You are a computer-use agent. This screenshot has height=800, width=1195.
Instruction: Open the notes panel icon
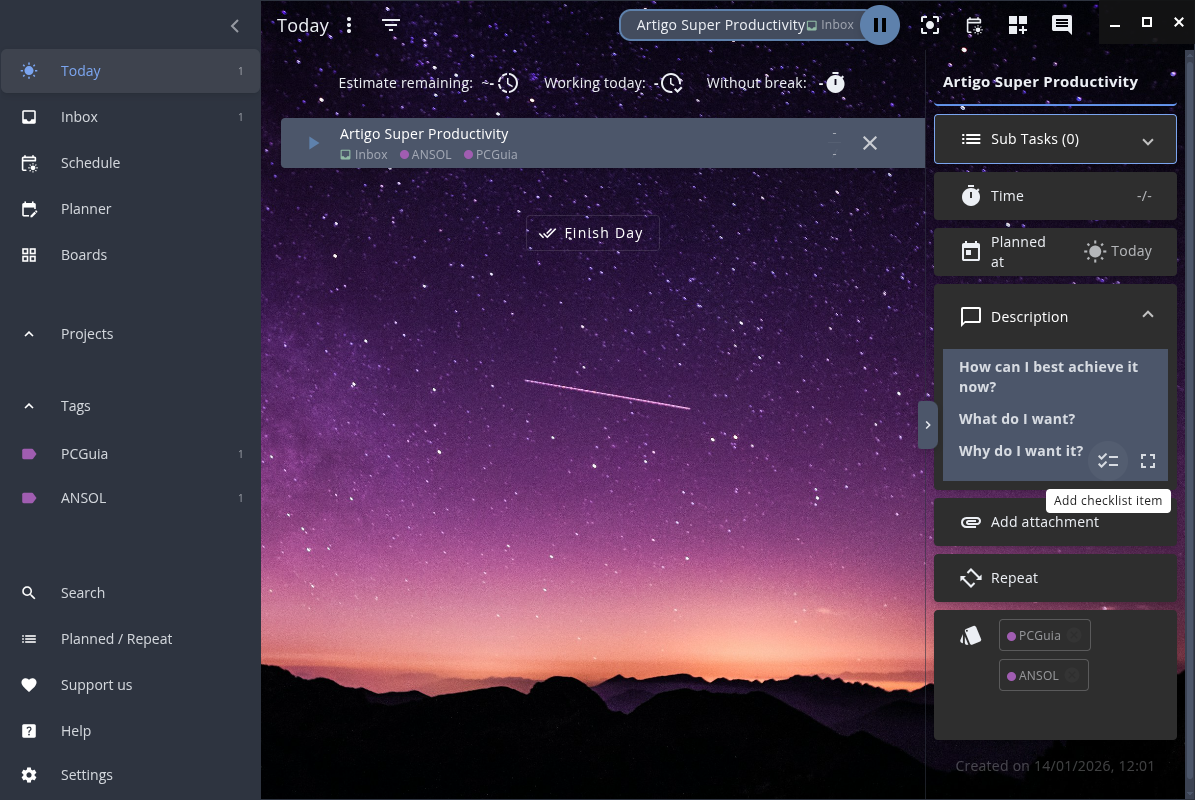tap(1062, 26)
